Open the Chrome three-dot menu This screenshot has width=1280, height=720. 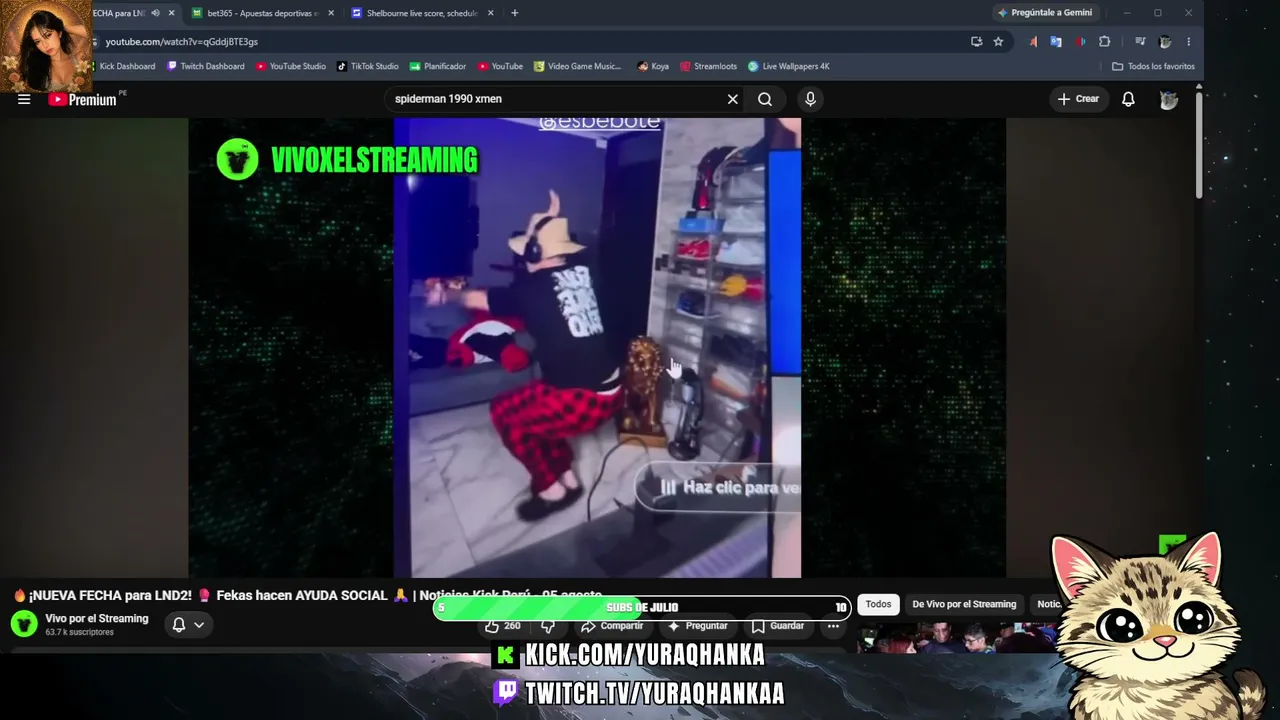pos(1189,42)
